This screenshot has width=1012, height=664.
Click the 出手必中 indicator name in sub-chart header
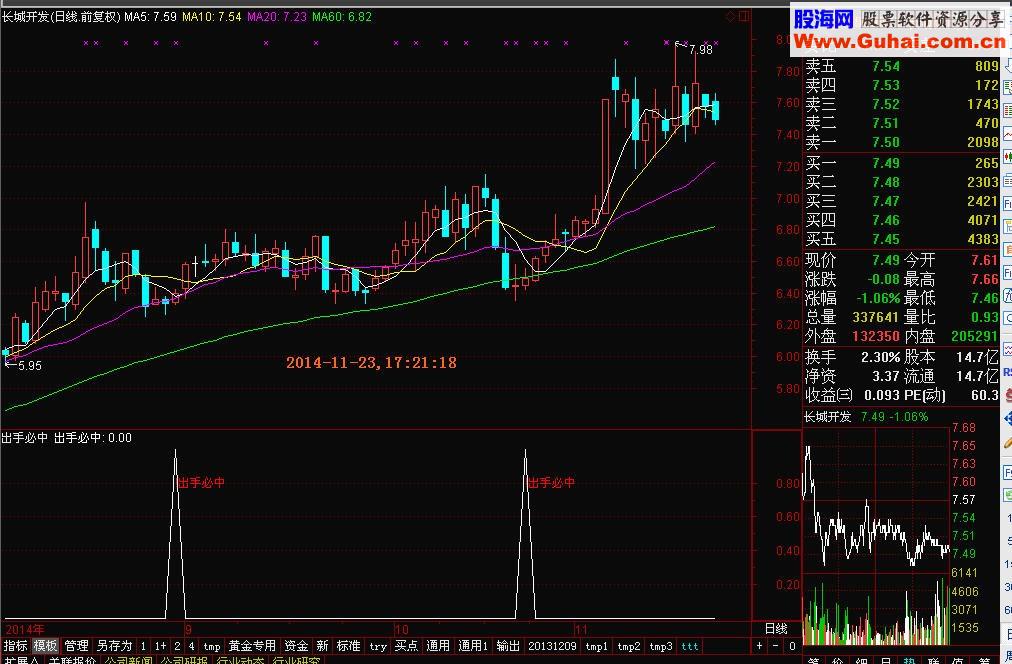[25, 438]
